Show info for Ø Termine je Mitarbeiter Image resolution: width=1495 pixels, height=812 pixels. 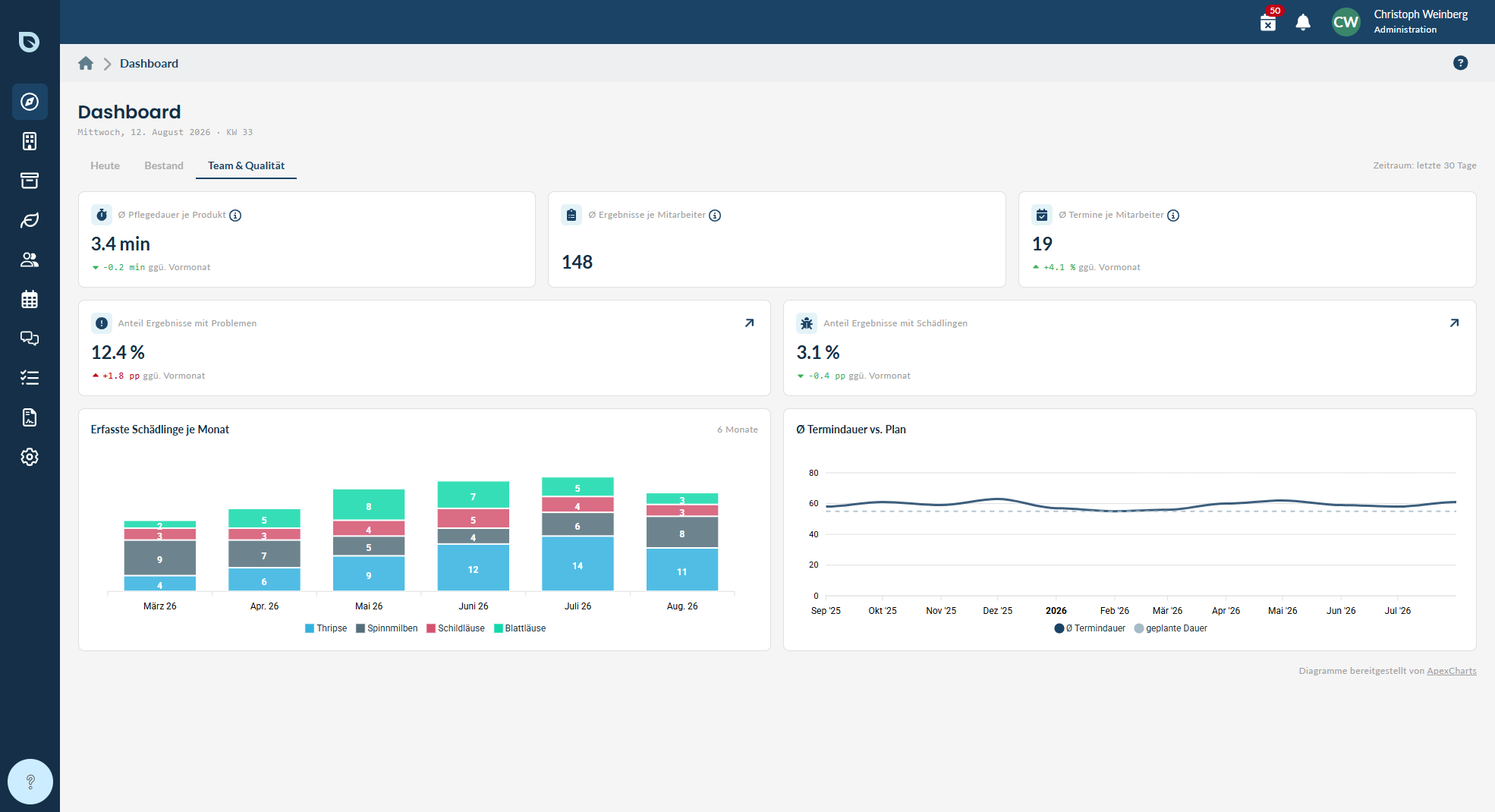coord(1173,216)
